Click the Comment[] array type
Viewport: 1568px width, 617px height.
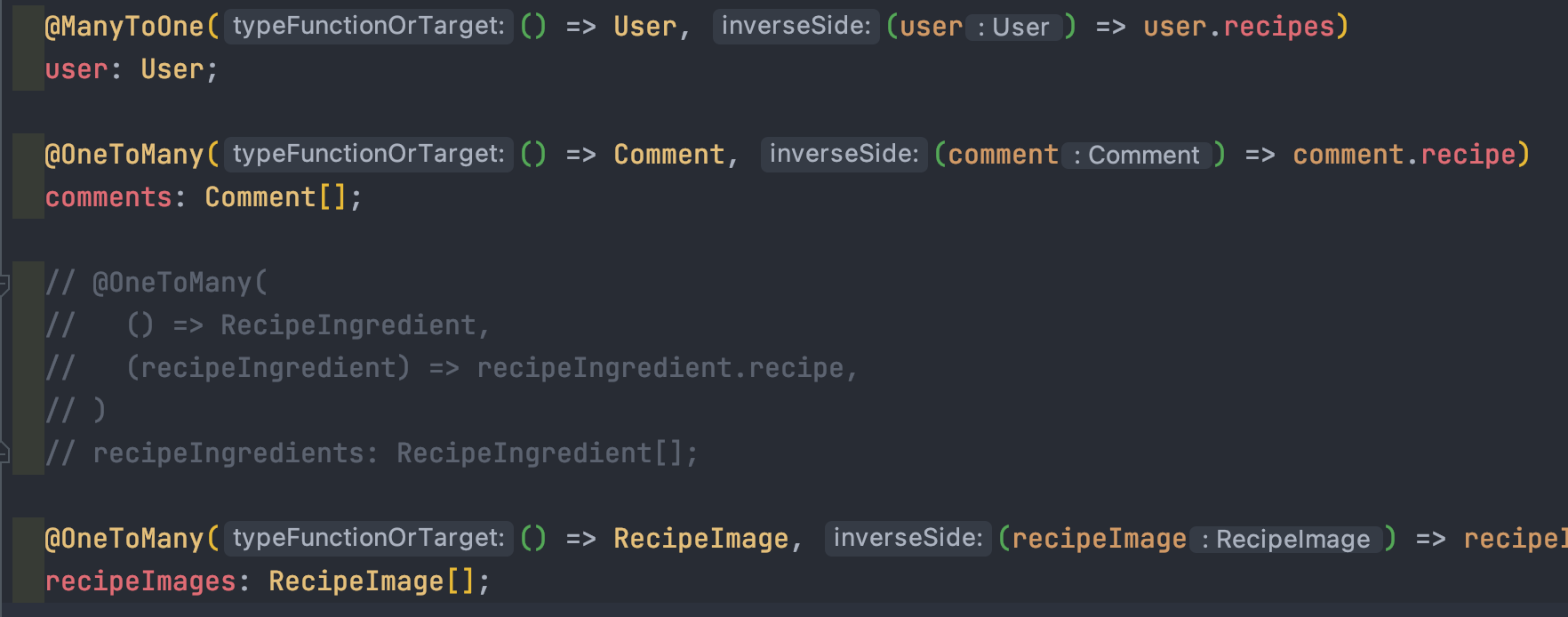coord(276,197)
